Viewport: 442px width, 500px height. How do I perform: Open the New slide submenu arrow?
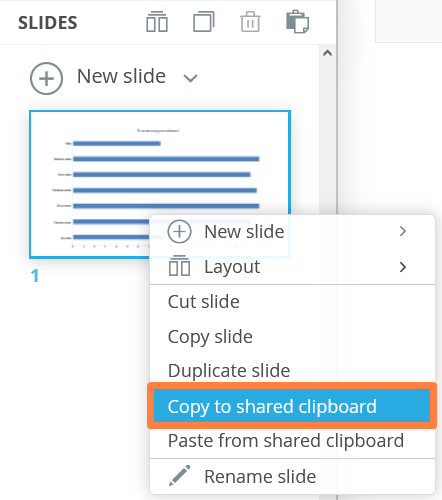click(403, 231)
